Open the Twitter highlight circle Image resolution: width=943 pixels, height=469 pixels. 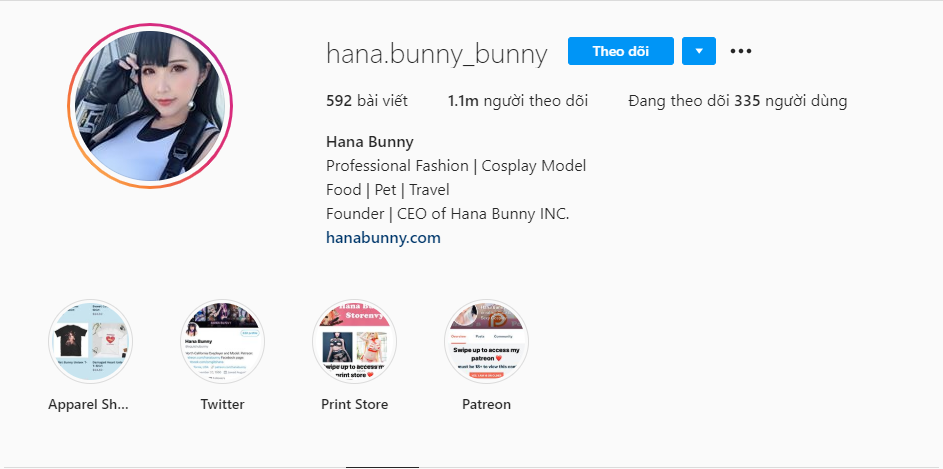223,342
